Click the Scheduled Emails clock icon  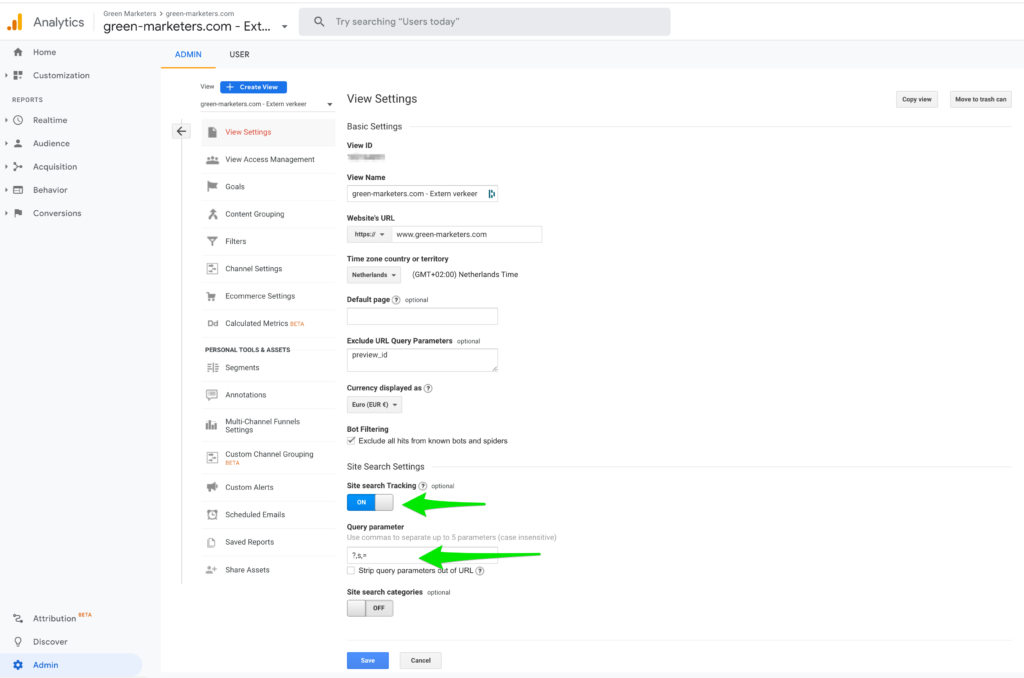(x=212, y=515)
